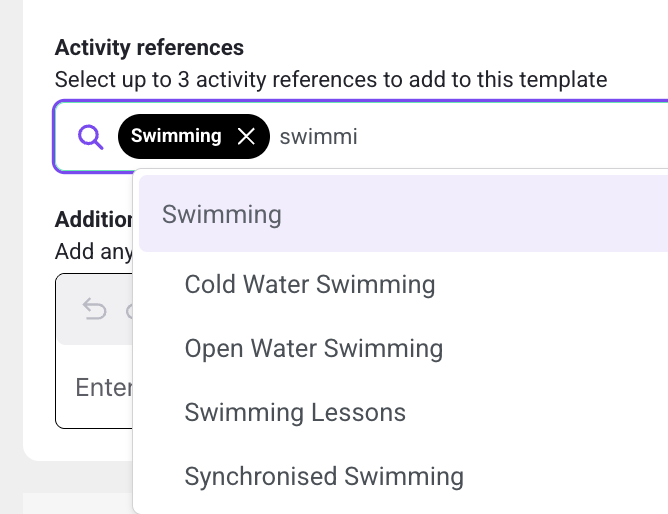Choose Swimming Lessons in the list
This screenshot has height=514, width=668.
295,412
